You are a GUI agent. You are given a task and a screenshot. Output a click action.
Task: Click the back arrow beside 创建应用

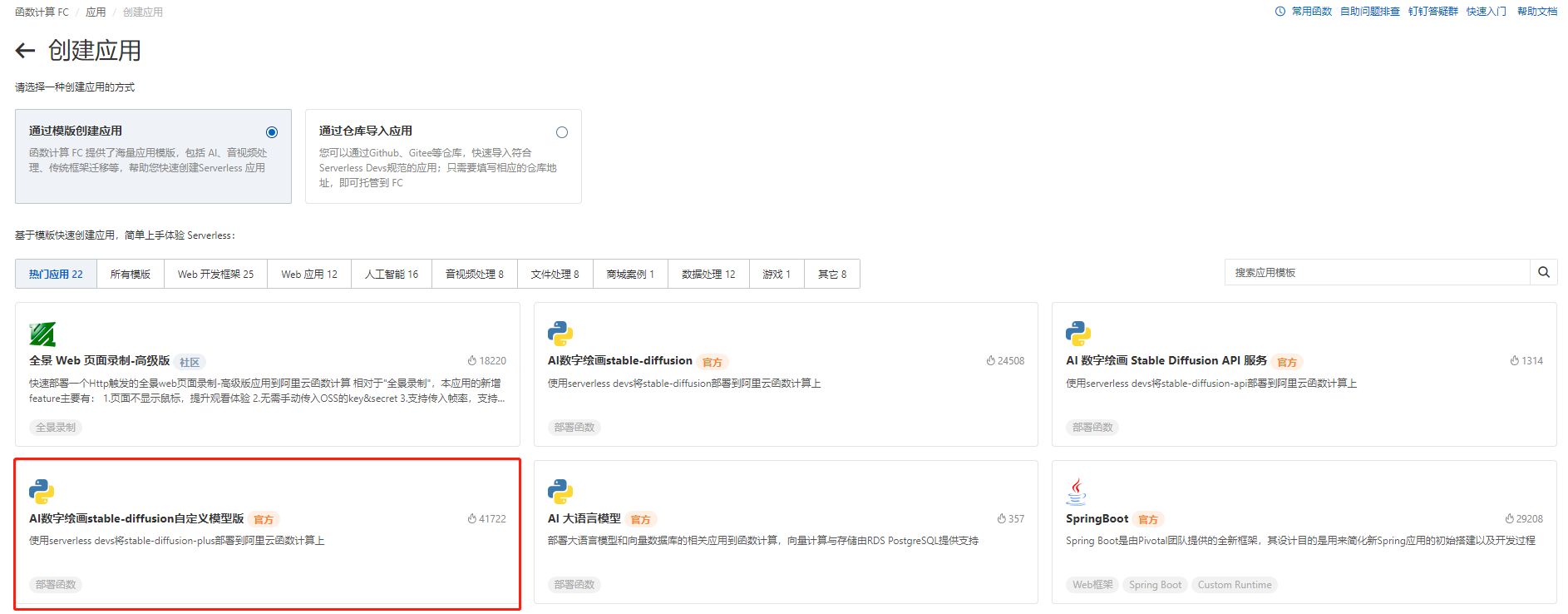[x=25, y=51]
